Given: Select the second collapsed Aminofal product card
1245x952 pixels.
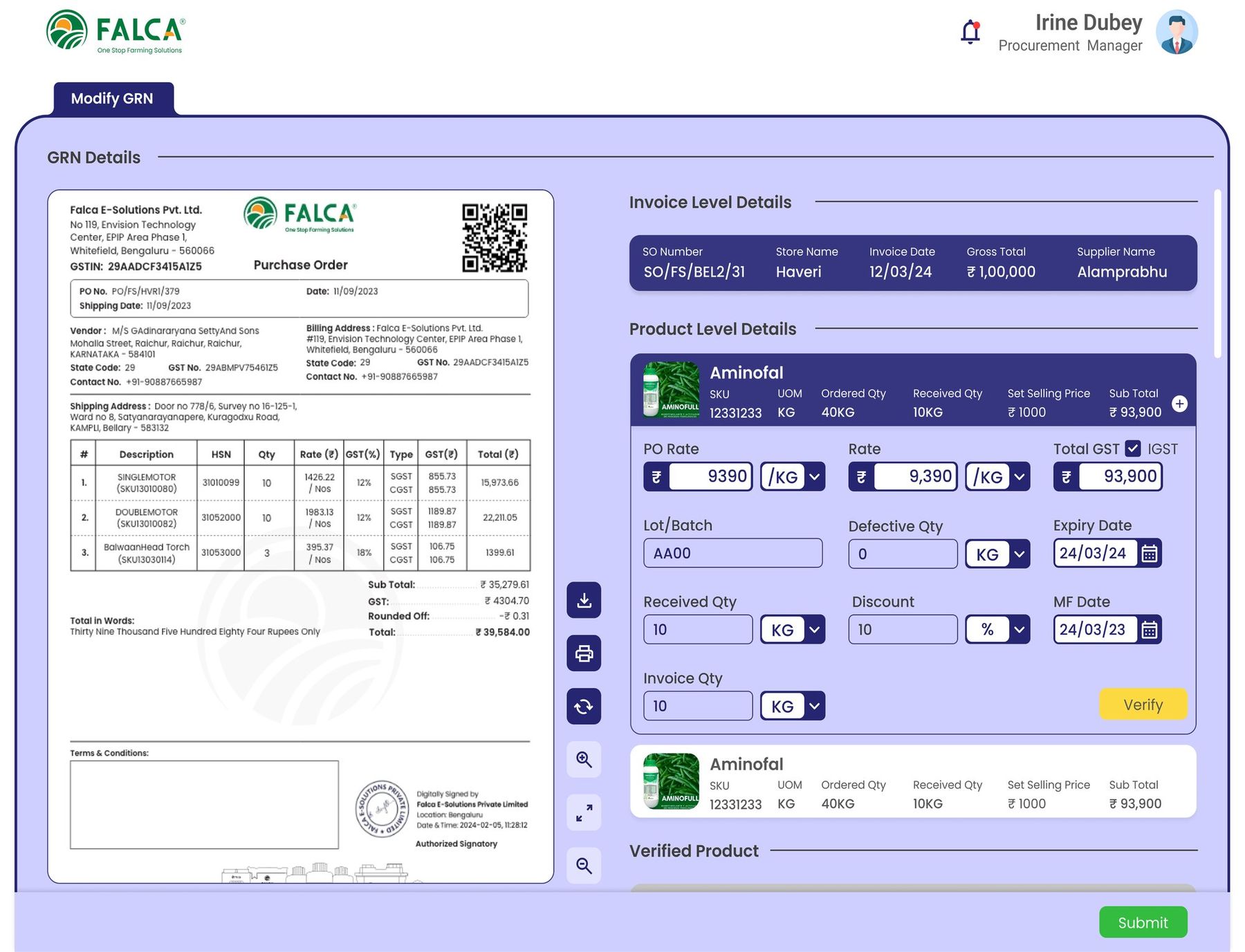Looking at the screenshot, I should (x=913, y=781).
